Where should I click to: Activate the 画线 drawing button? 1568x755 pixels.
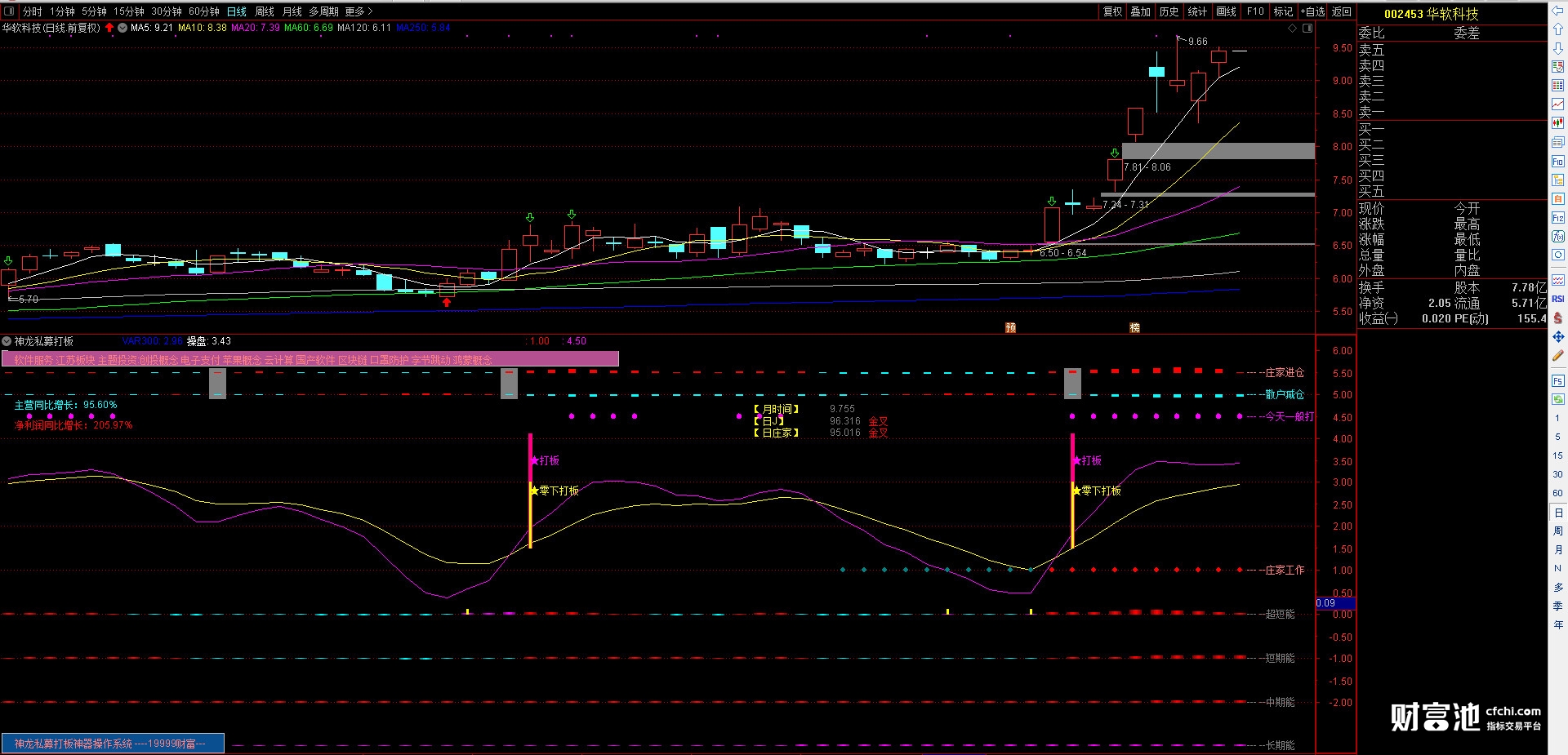click(x=1227, y=11)
